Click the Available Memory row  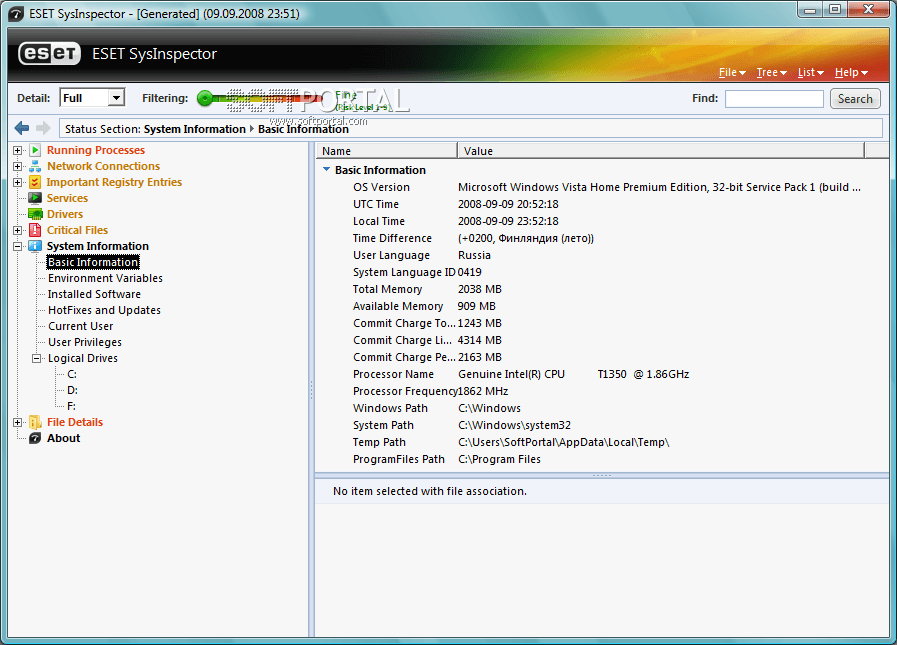pyautogui.click(x=601, y=306)
